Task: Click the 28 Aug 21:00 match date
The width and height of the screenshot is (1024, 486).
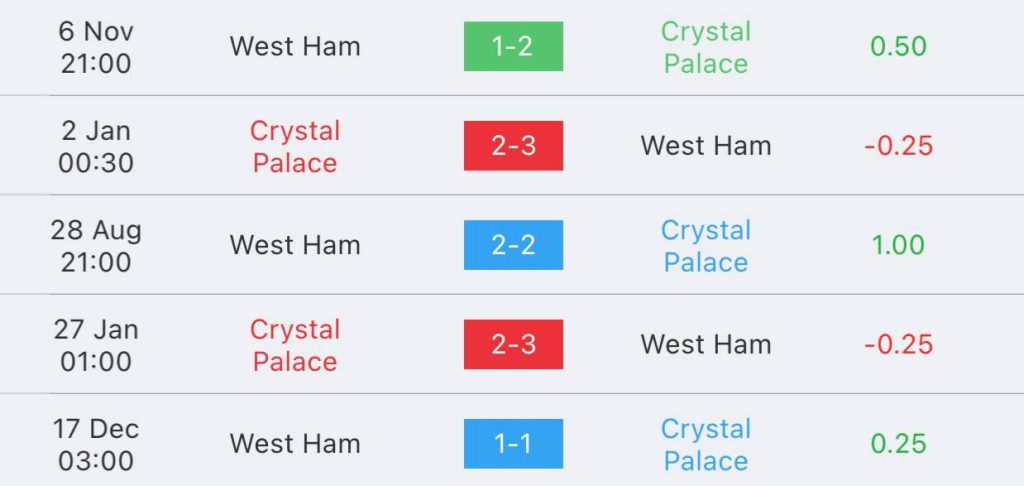Action: [x=96, y=246]
